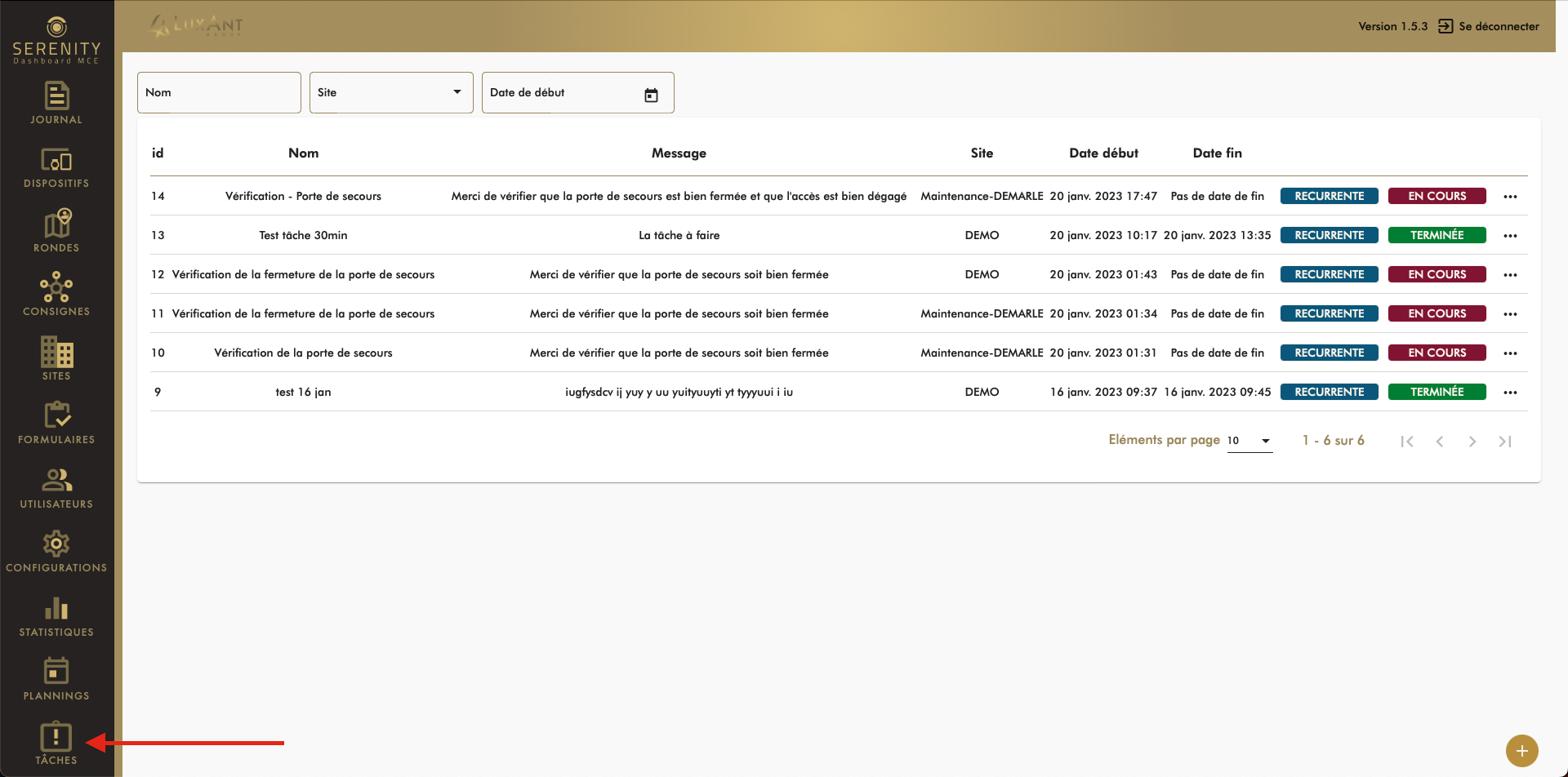Open Utilisateurs user management
Image resolution: width=1568 pixels, height=777 pixels.
(56, 487)
